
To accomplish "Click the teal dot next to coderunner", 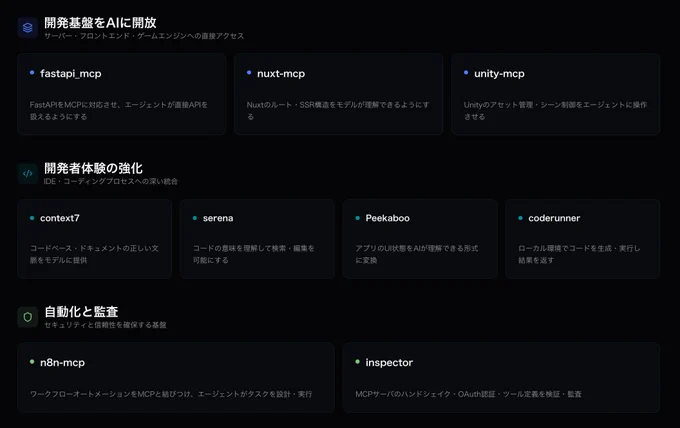I will [x=520, y=218].
